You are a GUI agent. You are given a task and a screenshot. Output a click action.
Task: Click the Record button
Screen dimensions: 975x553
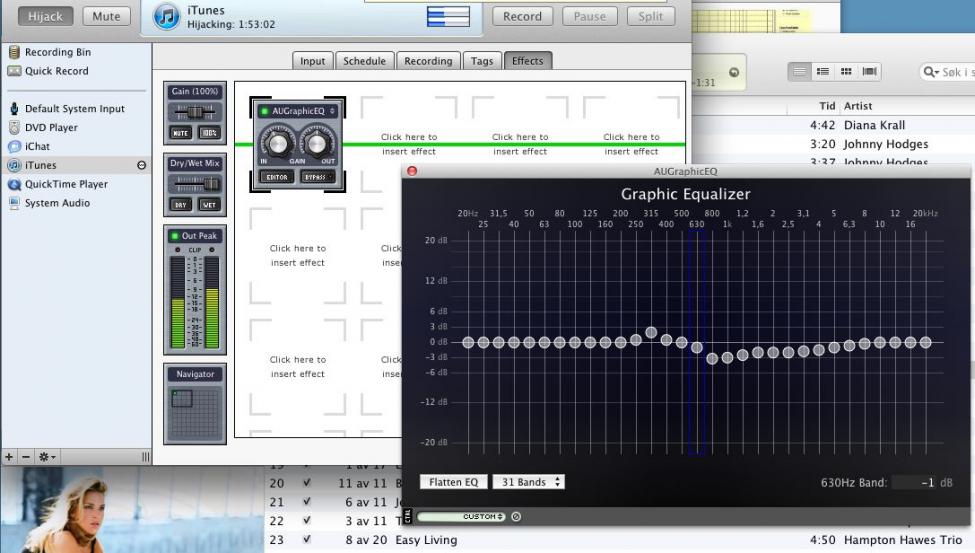[x=522, y=16]
